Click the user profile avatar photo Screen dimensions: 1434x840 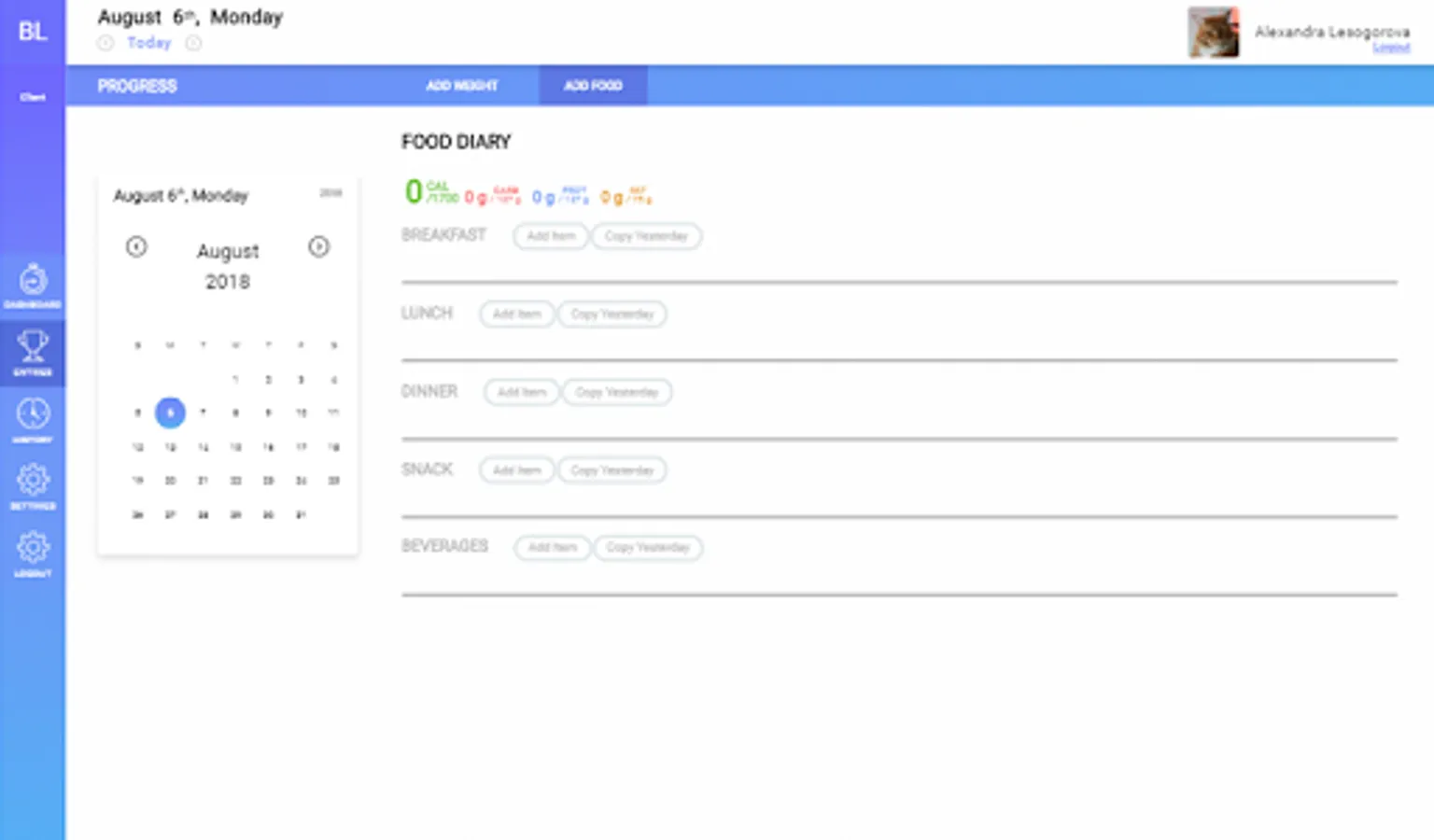[x=1213, y=33]
